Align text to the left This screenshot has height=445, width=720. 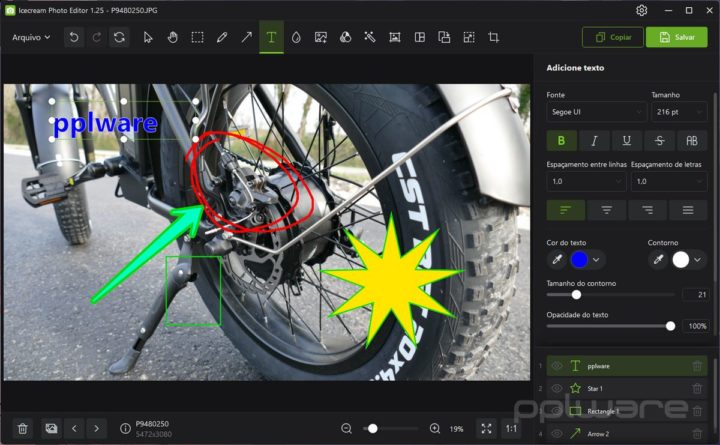point(566,210)
